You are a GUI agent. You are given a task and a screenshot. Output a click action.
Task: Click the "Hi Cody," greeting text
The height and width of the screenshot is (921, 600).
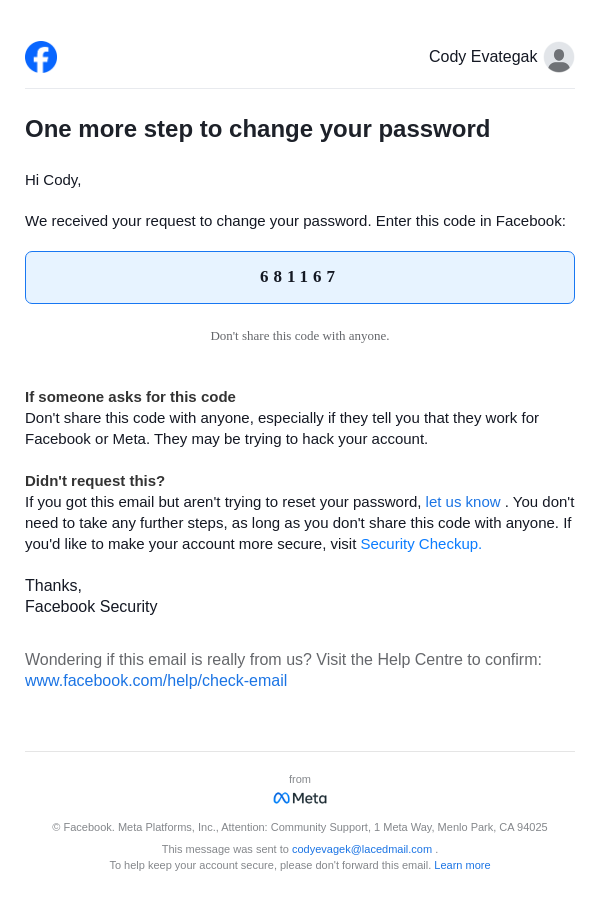coord(53,180)
